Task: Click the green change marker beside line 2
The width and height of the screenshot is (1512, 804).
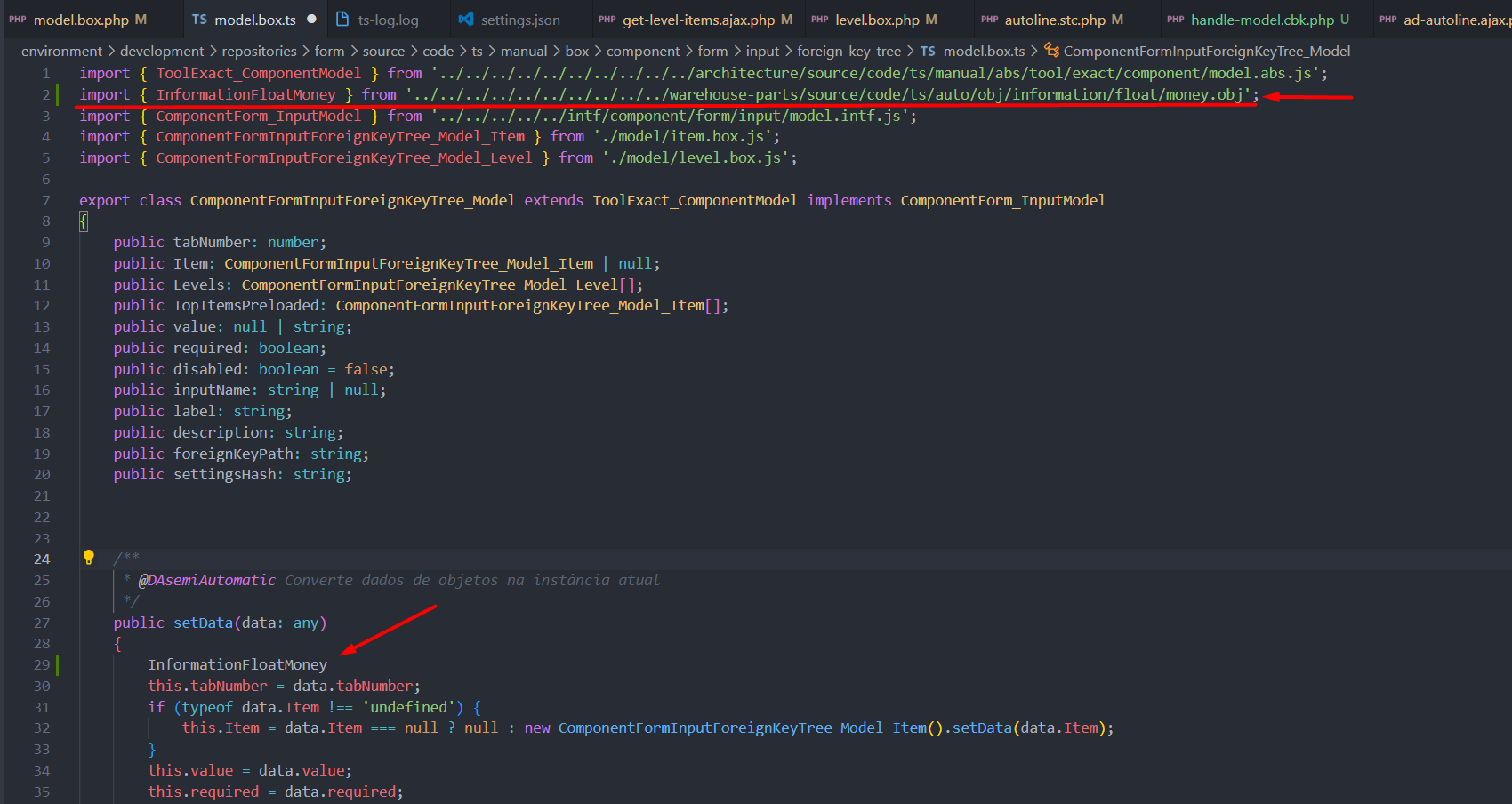Action: (x=57, y=93)
